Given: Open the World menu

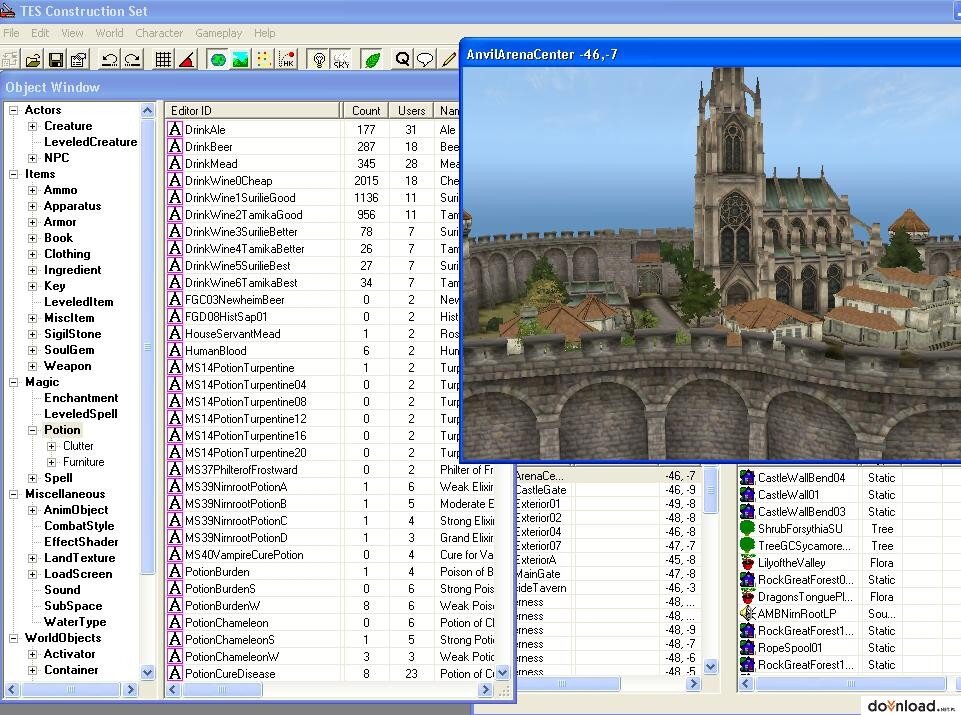Looking at the screenshot, I should [109, 33].
